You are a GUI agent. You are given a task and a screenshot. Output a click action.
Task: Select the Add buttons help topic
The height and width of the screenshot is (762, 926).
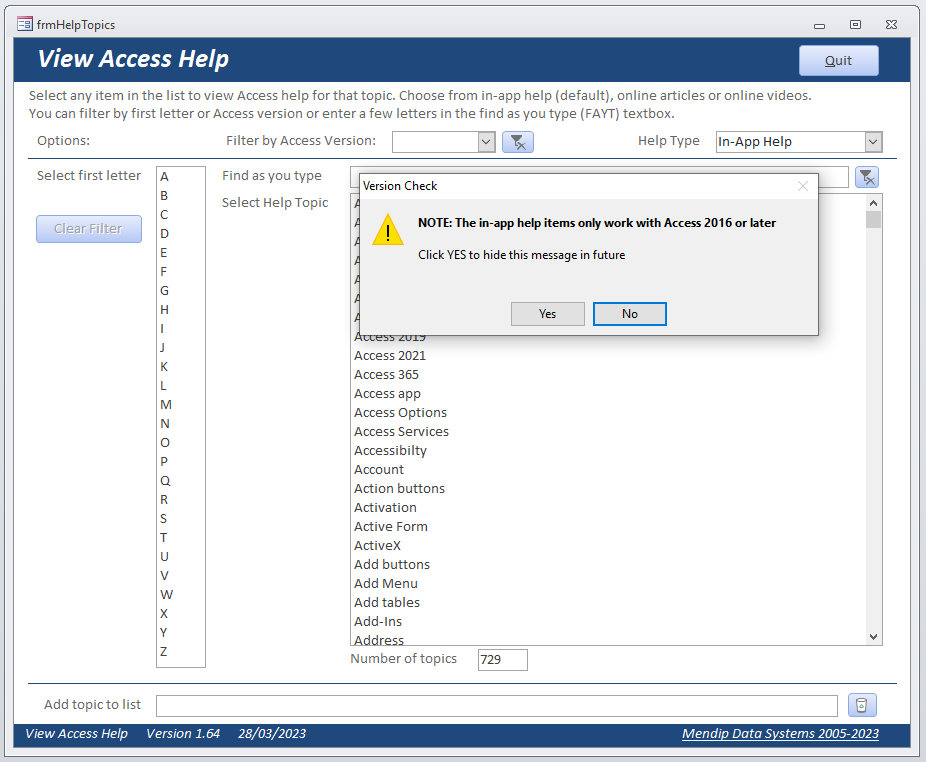click(x=392, y=564)
